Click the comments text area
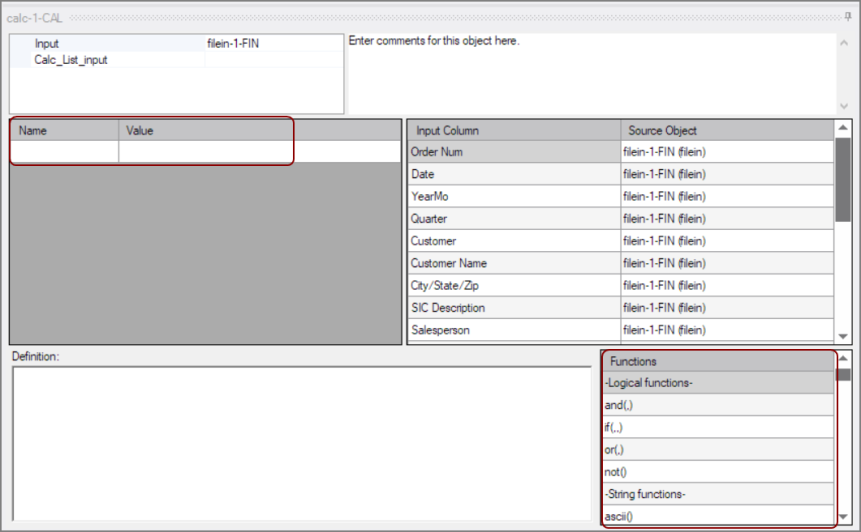Screen dimensions: 861x532 click(x=591, y=74)
